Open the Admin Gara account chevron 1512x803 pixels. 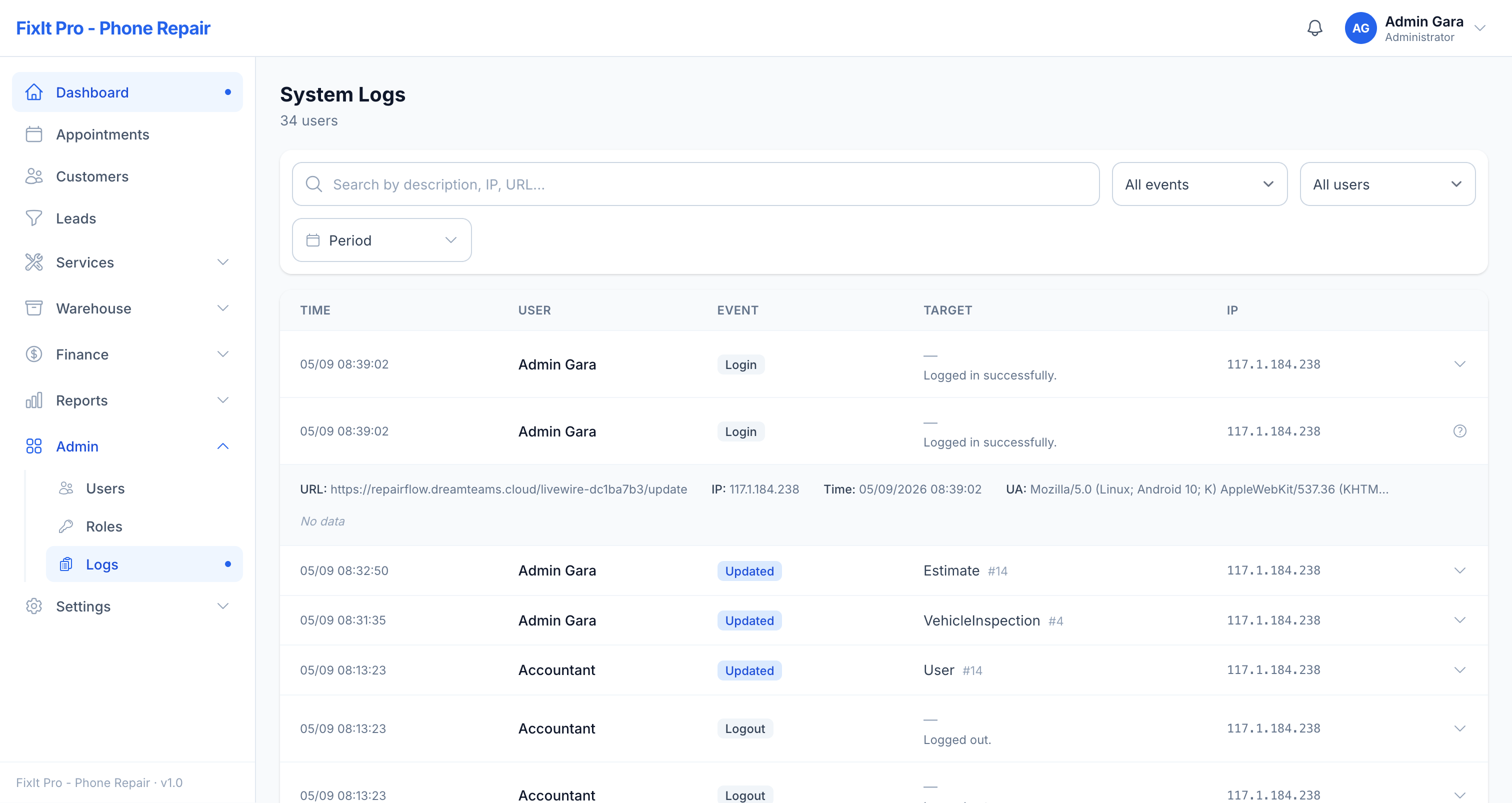pos(1480,28)
